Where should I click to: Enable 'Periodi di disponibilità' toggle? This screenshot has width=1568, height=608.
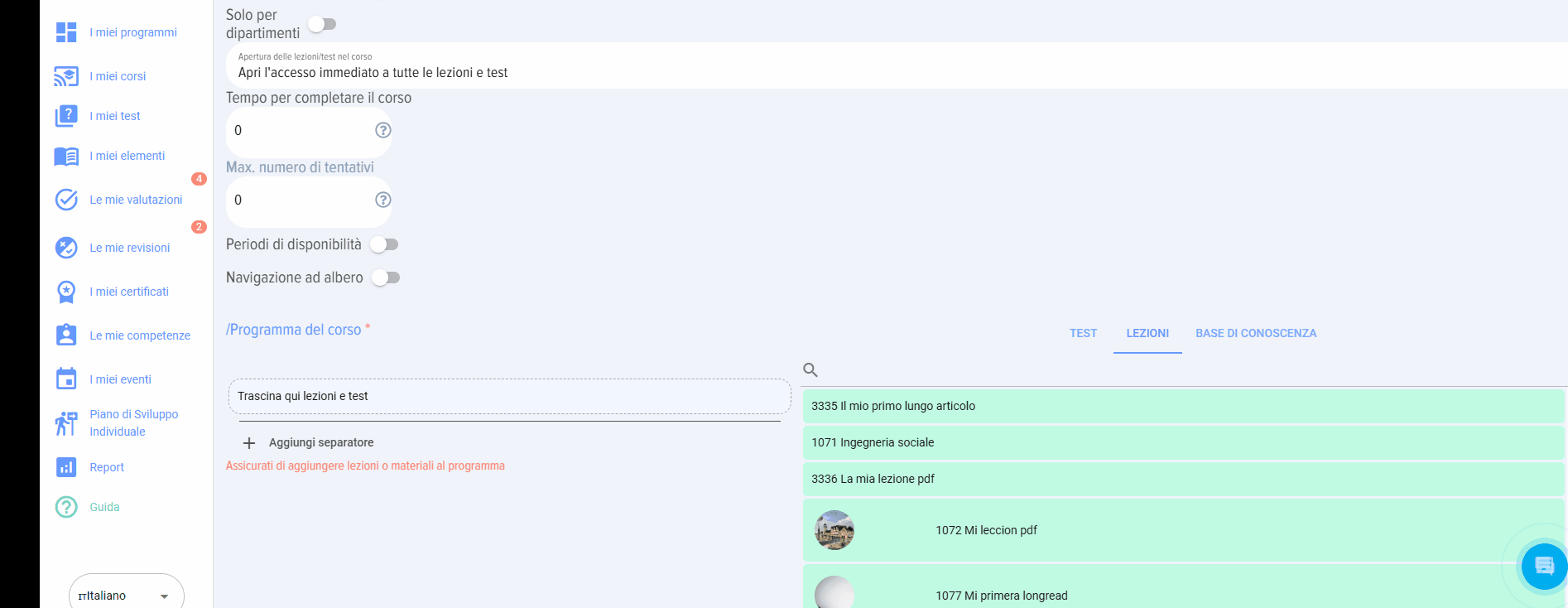(x=385, y=244)
